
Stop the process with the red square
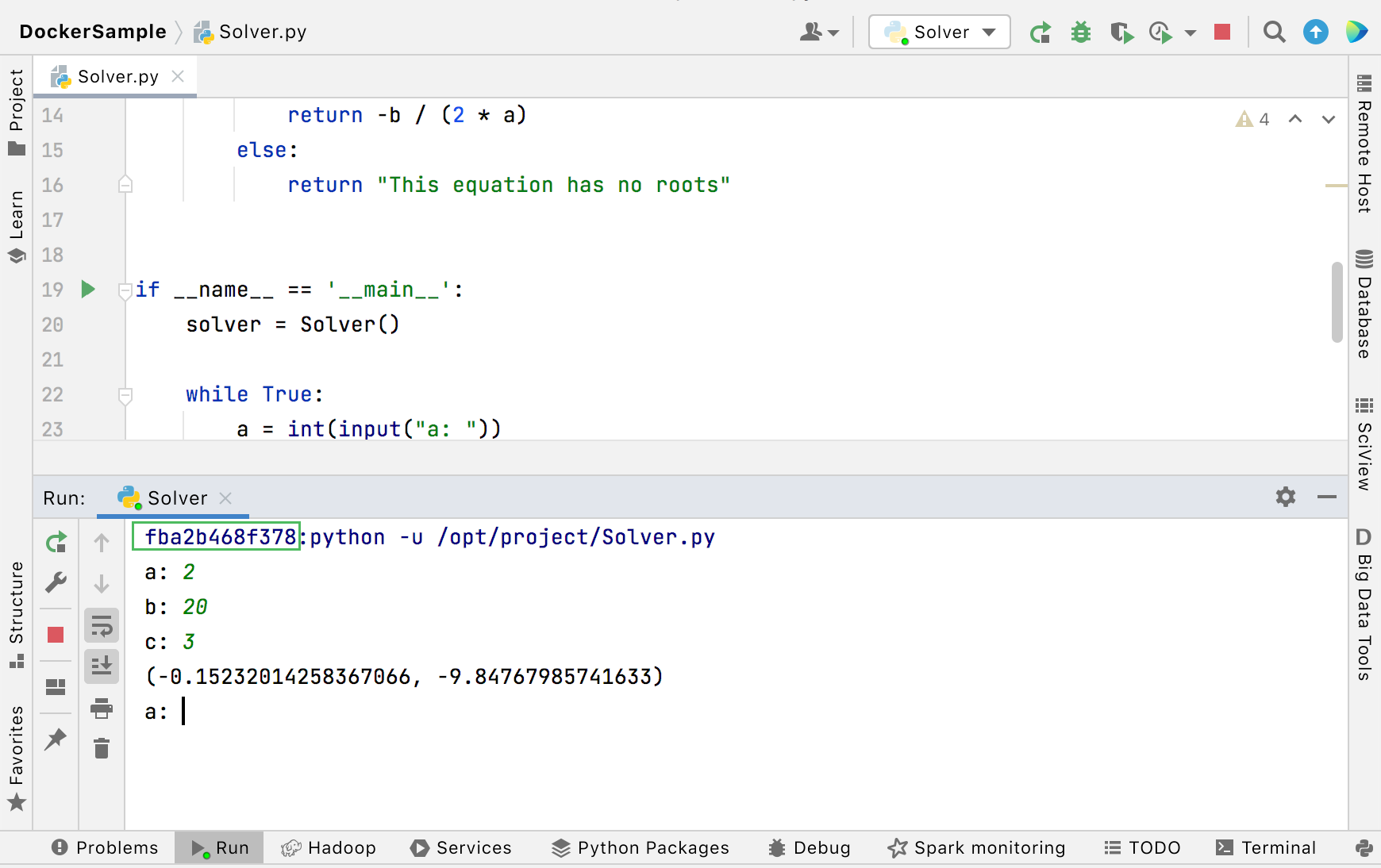coord(1221,32)
